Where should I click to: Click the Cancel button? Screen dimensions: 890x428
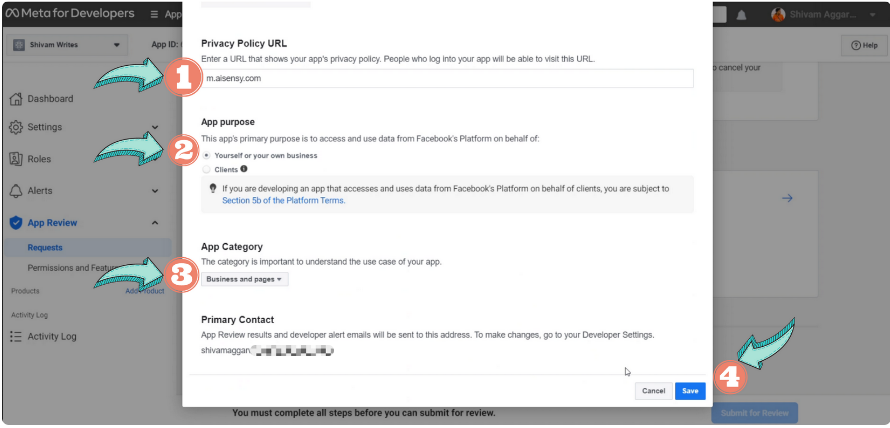(653, 391)
